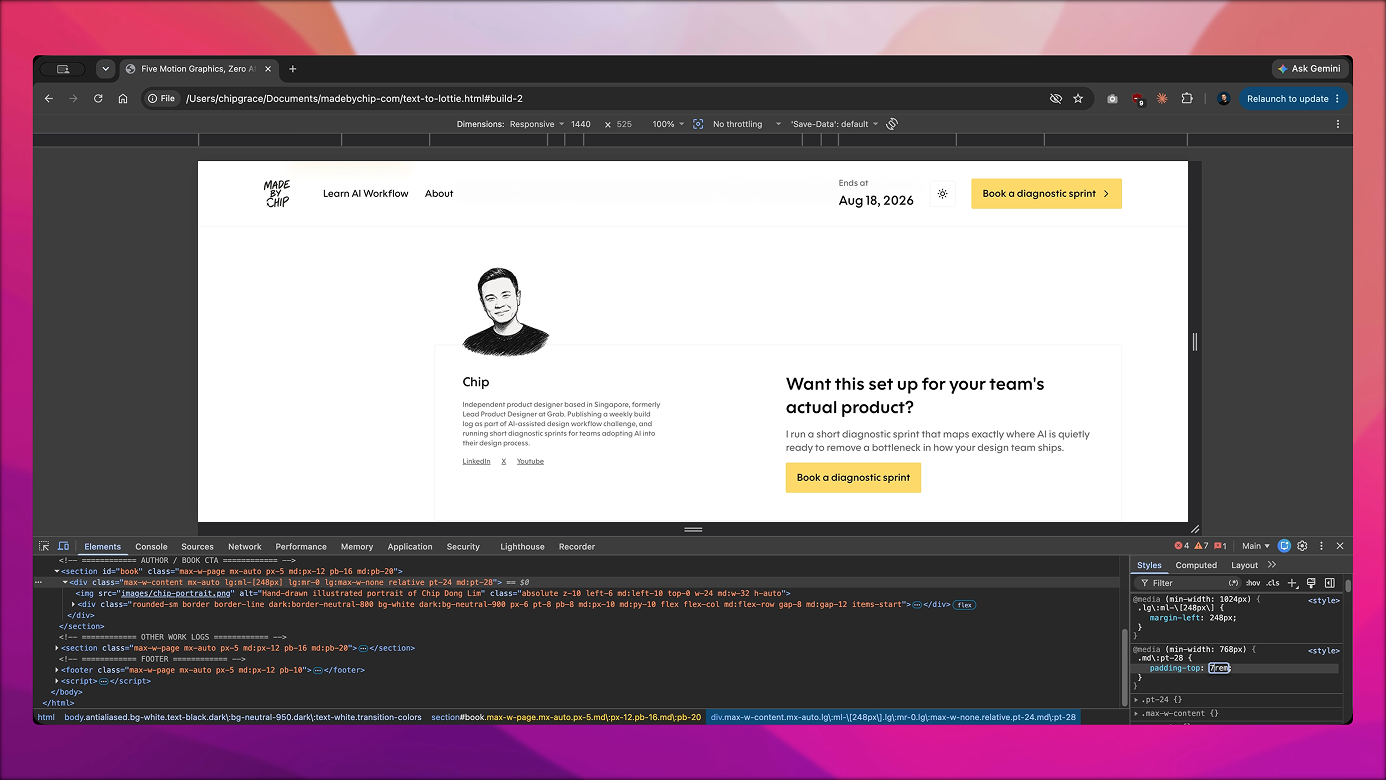Click the browser forward arrow

click(x=73, y=98)
